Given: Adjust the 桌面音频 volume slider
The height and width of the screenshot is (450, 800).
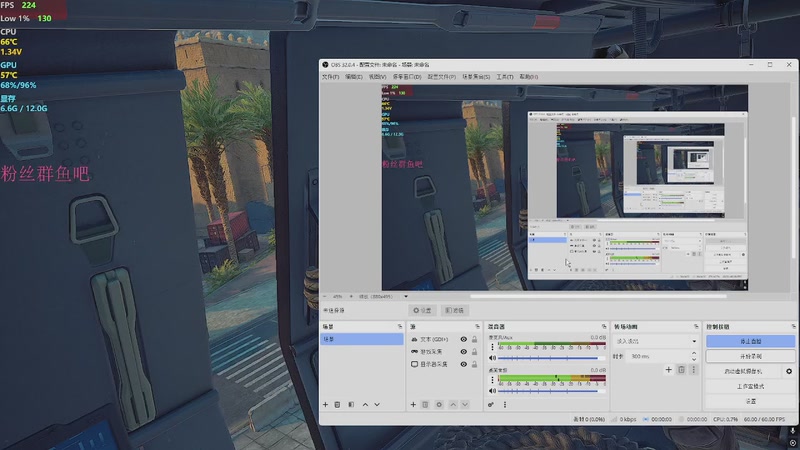Looking at the screenshot, I should click(551, 391).
